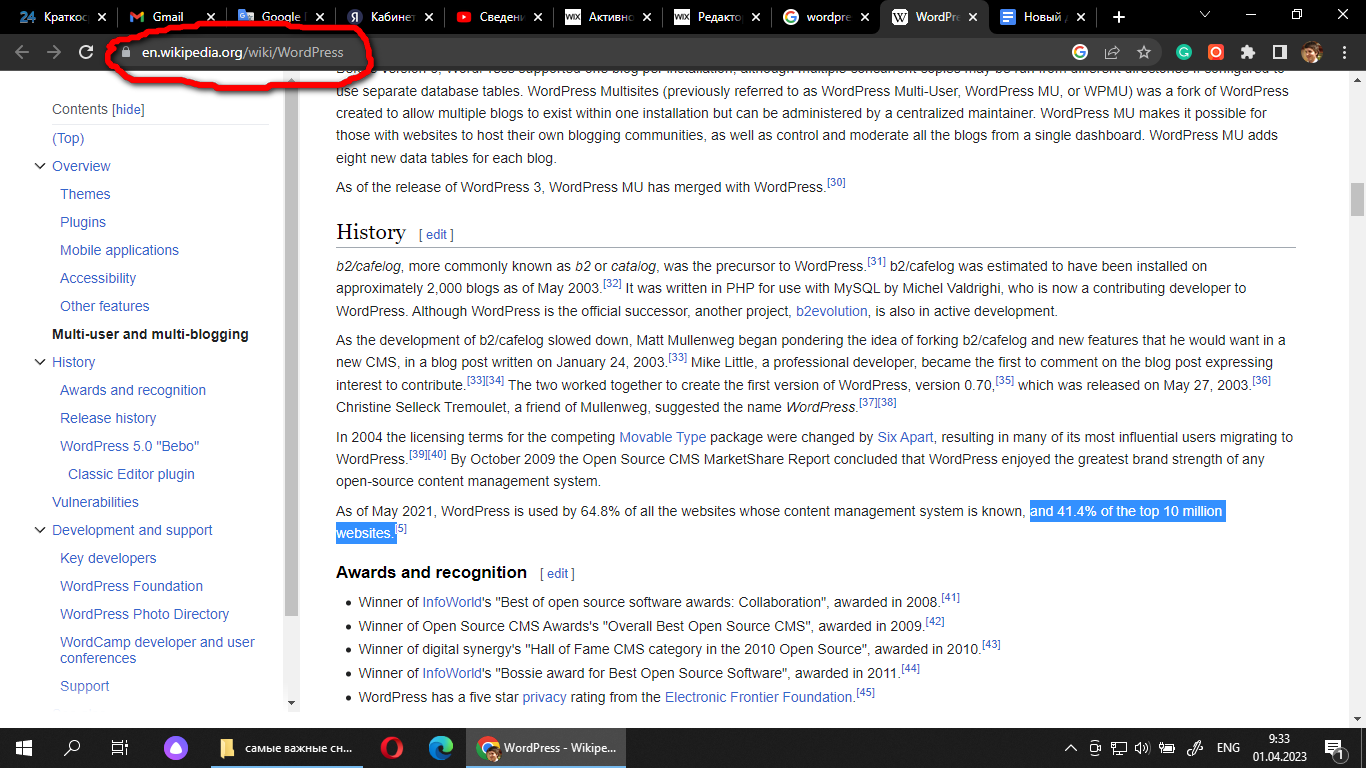This screenshot has width=1366, height=768.
Task: Open the volume control in tray
Action: 1142,747
